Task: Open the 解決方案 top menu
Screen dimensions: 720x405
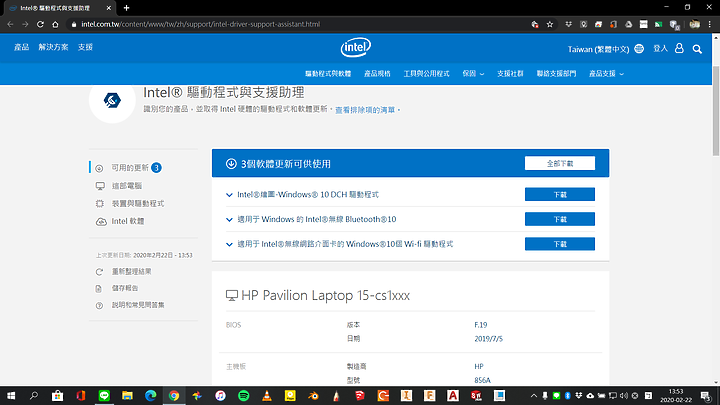Action: pyautogui.click(x=53, y=47)
